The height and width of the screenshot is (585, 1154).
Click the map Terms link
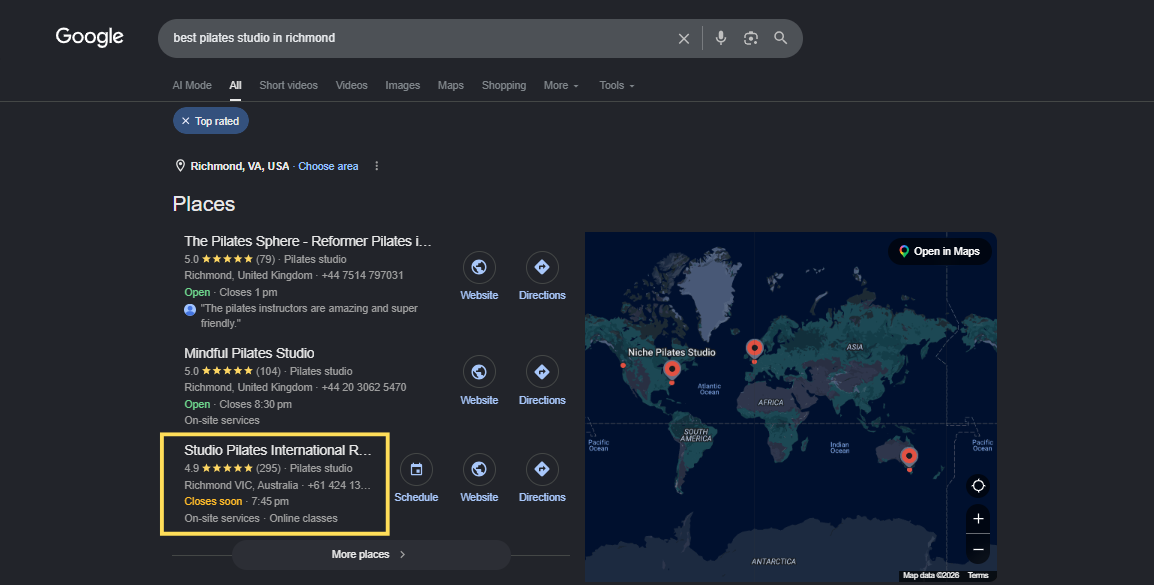[x=978, y=575]
